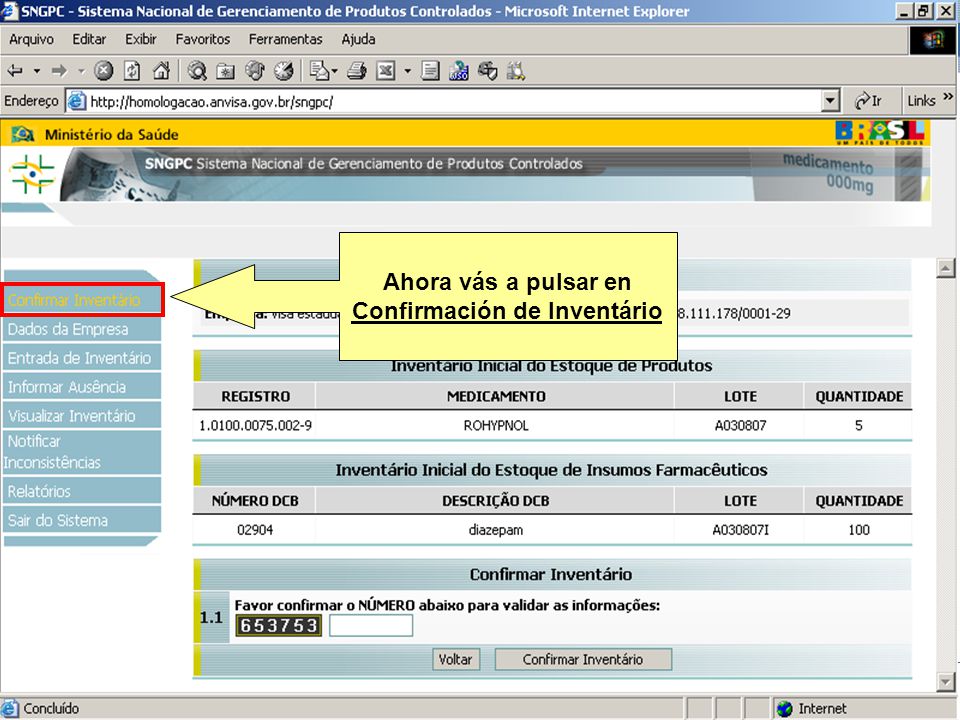This screenshot has width=960, height=720.
Task: Click the address URL field
Action: (x=454, y=101)
